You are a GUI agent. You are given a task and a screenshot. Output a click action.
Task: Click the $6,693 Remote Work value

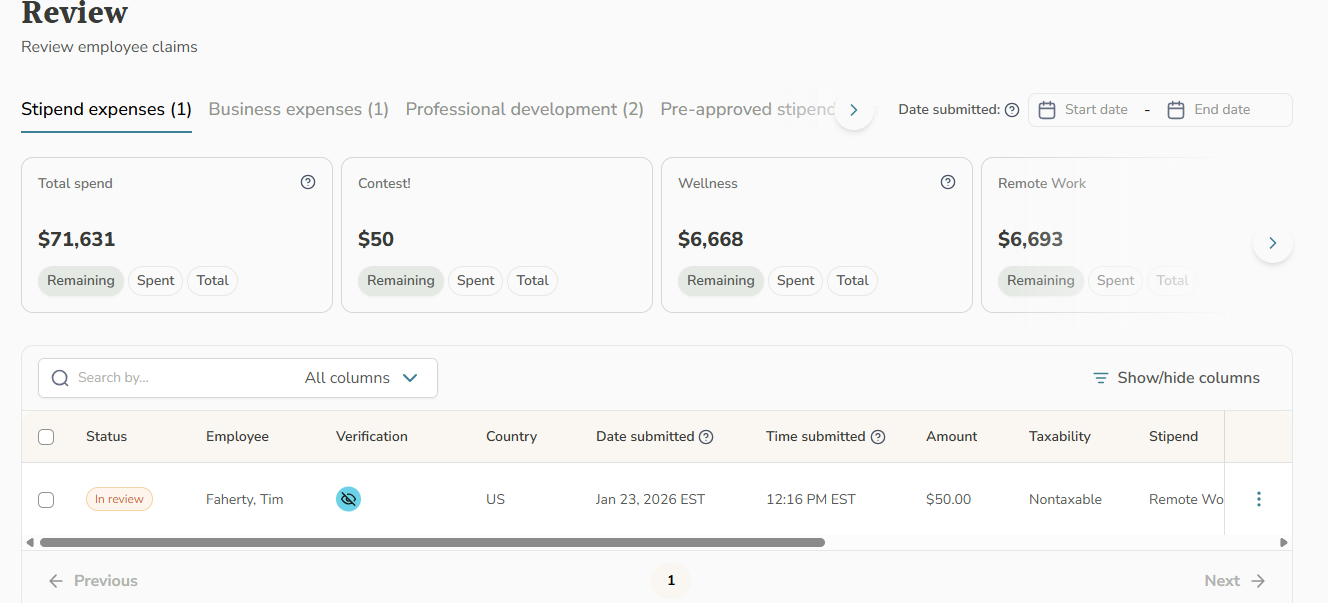coord(1031,240)
